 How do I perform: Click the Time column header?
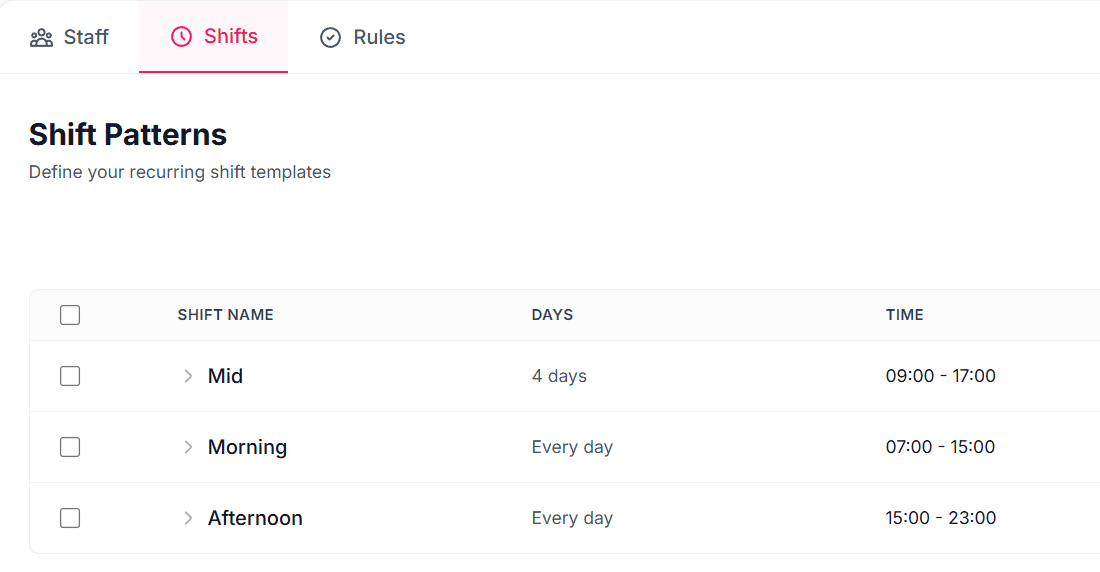pyautogui.click(x=904, y=315)
